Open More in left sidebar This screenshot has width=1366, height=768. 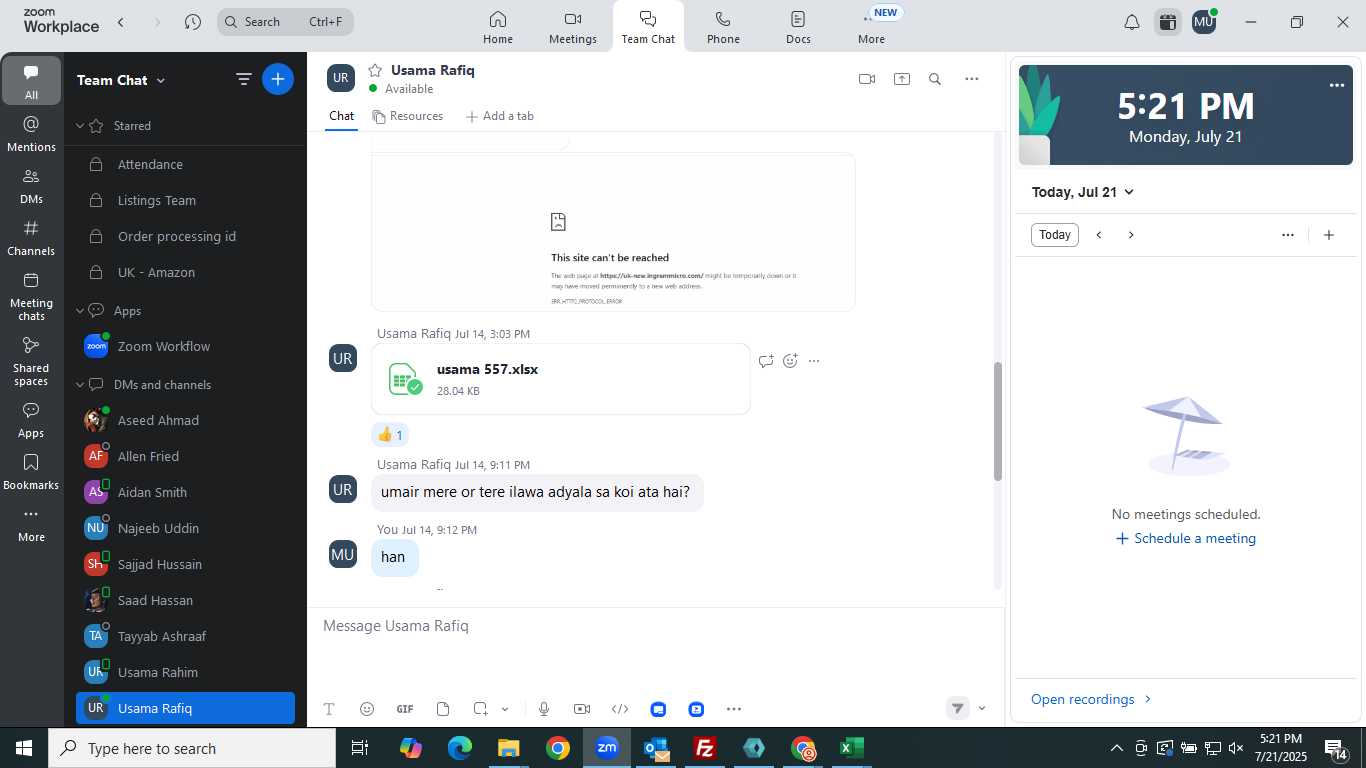tap(31, 524)
